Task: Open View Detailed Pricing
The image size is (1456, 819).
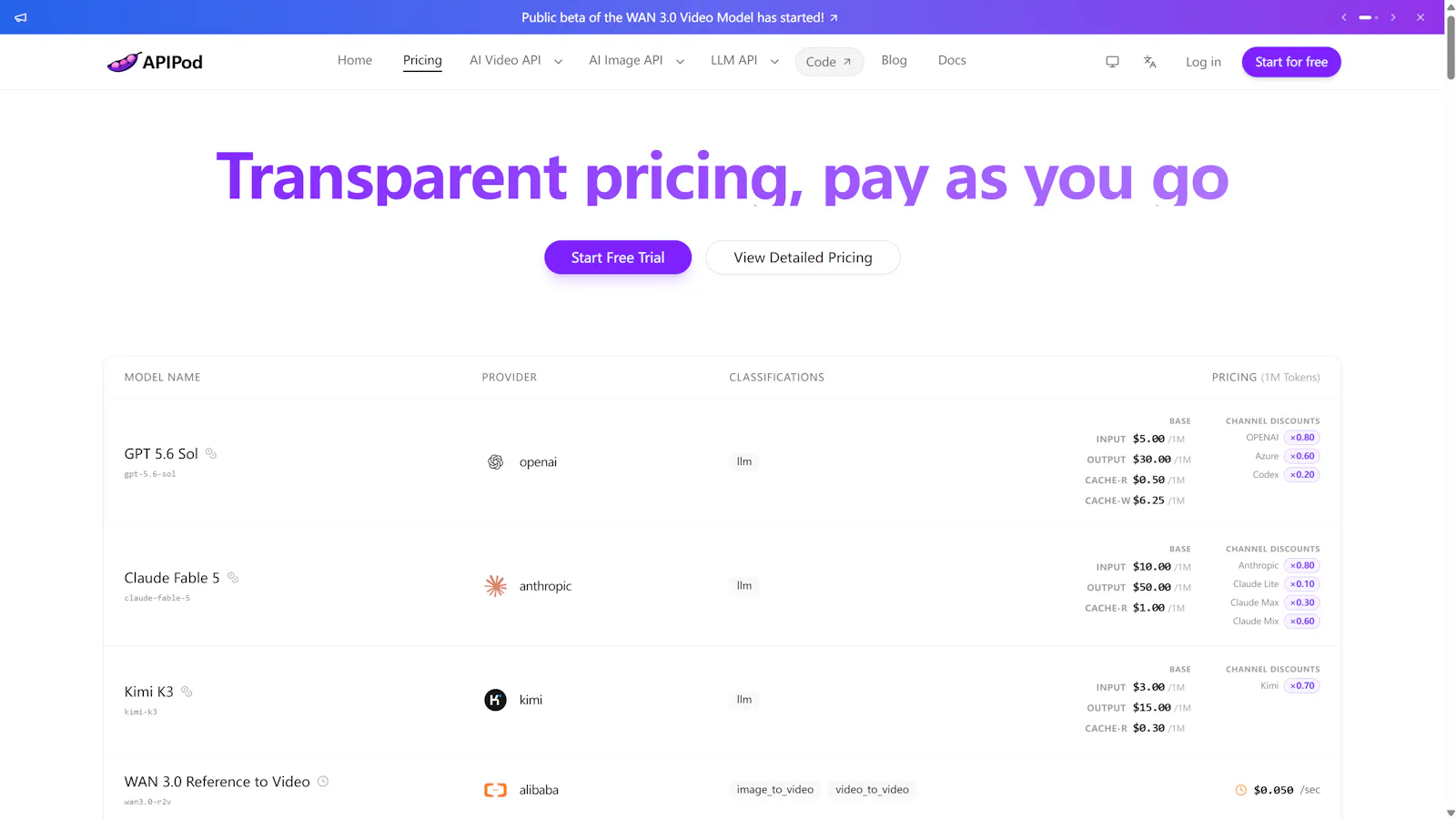Action: (x=803, y=258)
